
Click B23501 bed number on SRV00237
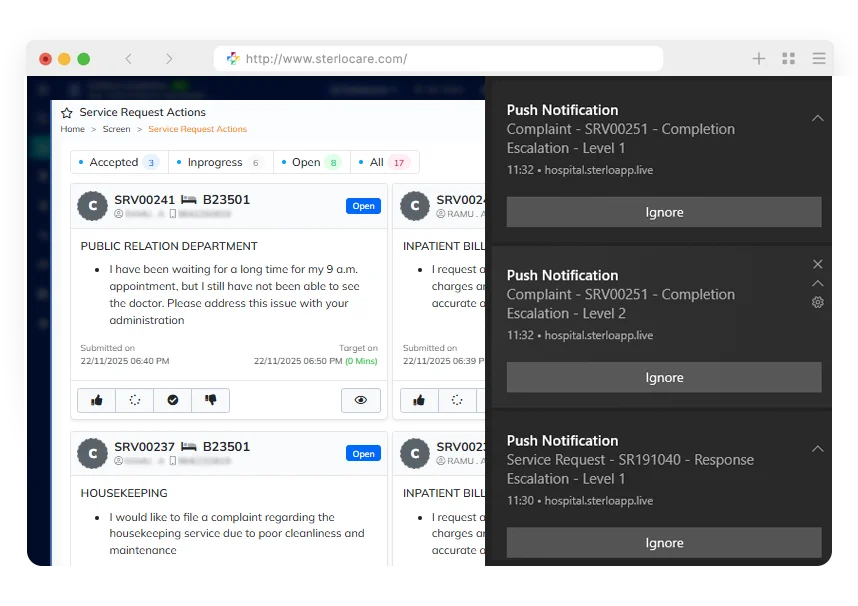226,447
